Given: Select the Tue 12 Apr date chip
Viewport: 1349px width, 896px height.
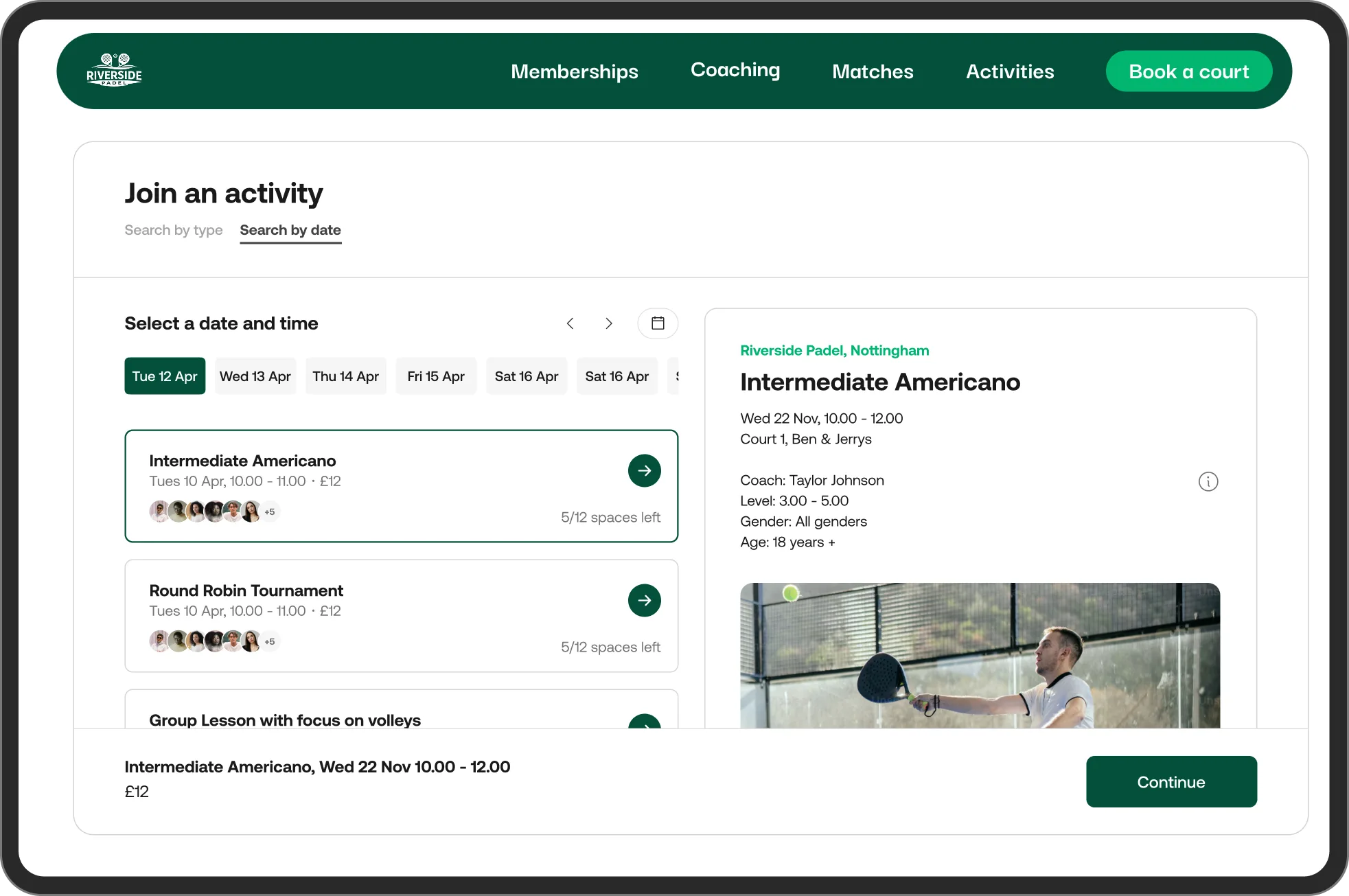Looking at the screenshot, I should pyautogui.click(x=165, y=376).
